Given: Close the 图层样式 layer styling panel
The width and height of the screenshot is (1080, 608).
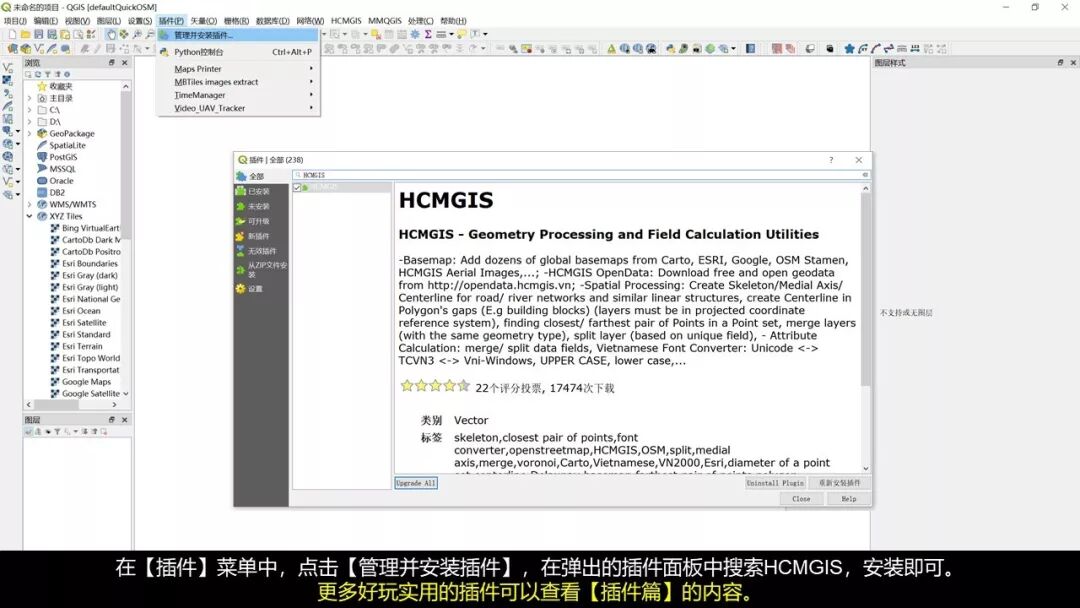Looking at the screenshot, I should (1073, 63).
